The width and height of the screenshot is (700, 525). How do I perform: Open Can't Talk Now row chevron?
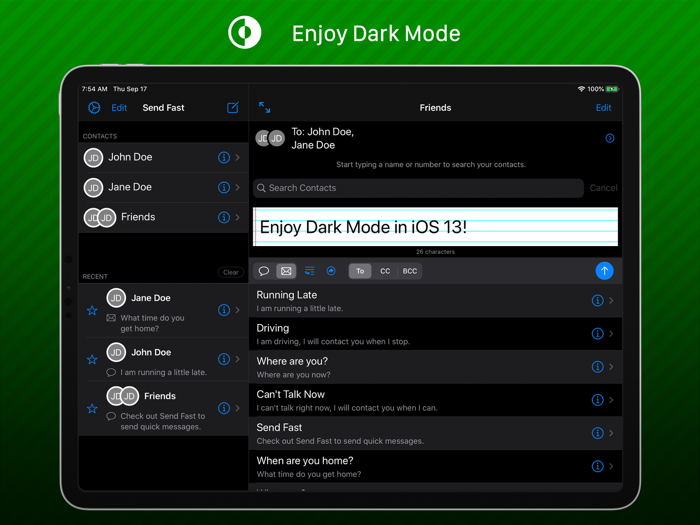click(x=611, y=400)
